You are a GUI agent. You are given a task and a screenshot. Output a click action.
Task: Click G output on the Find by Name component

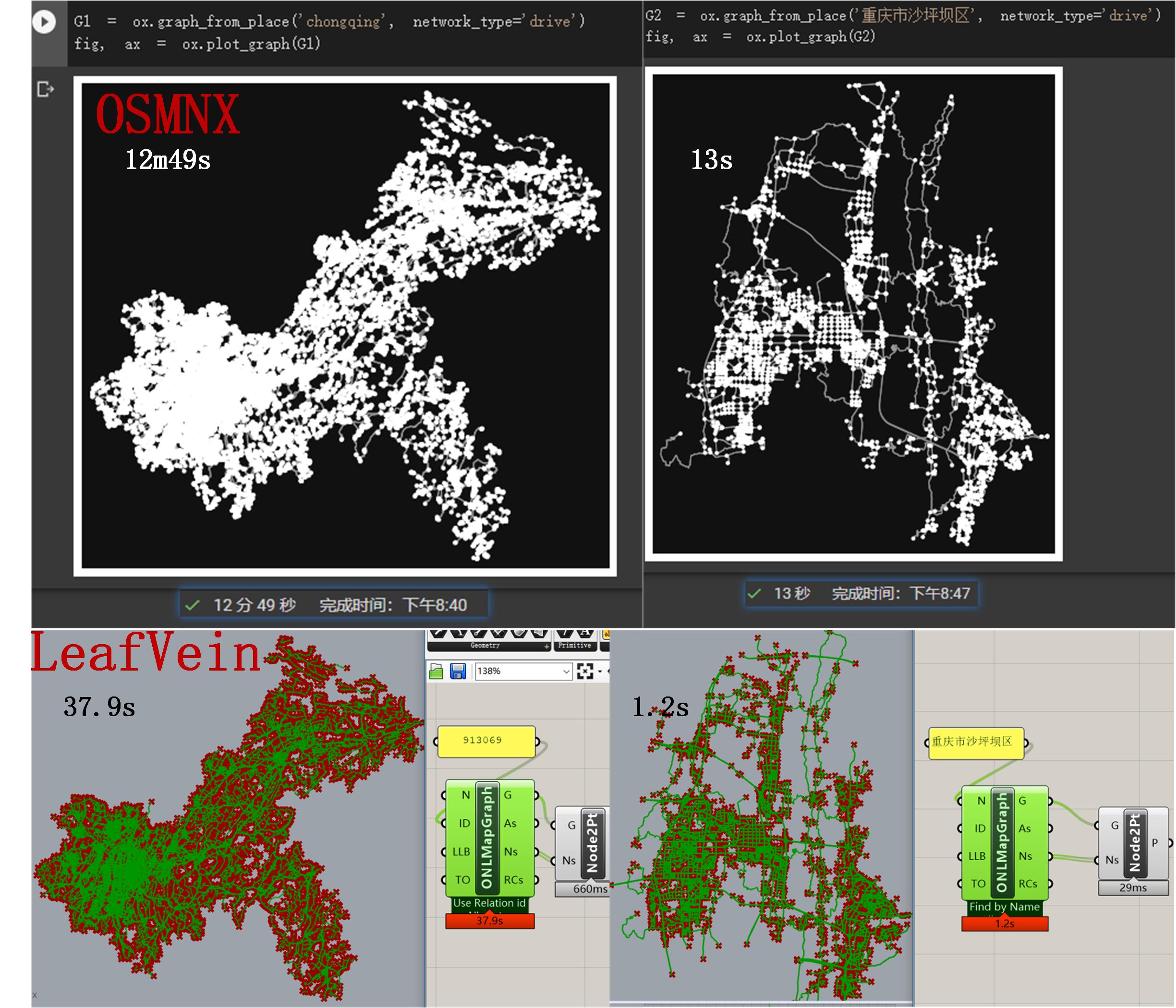[x=1022, y=801]
